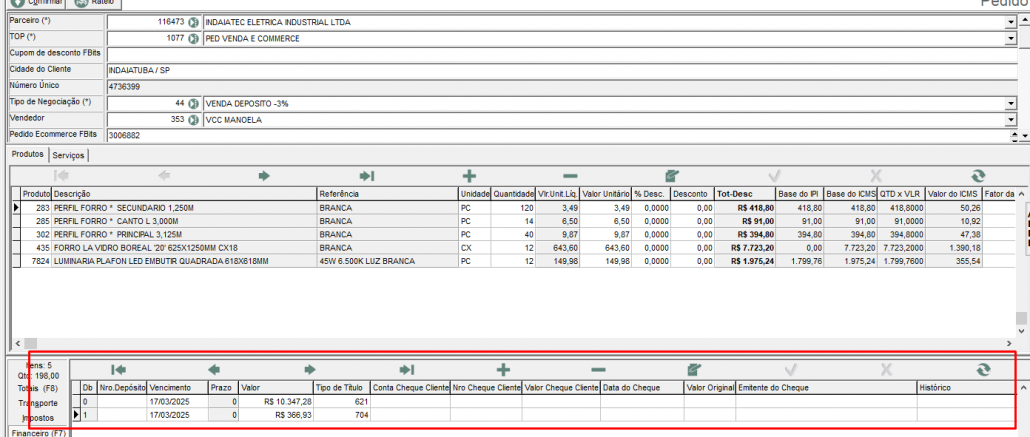The width and height of the screenshot is (1030, 437).
Task: Click the add (plus) icon in the Produtos toolbar
Action: [468, 175]
